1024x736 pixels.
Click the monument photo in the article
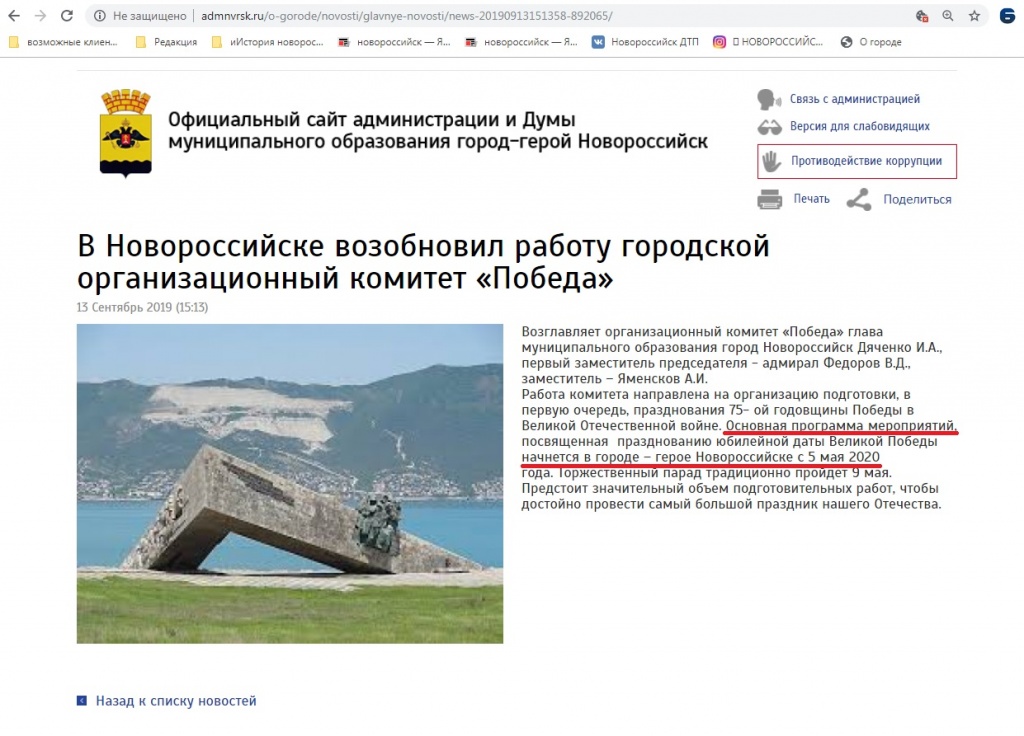[x=290, y=483]
